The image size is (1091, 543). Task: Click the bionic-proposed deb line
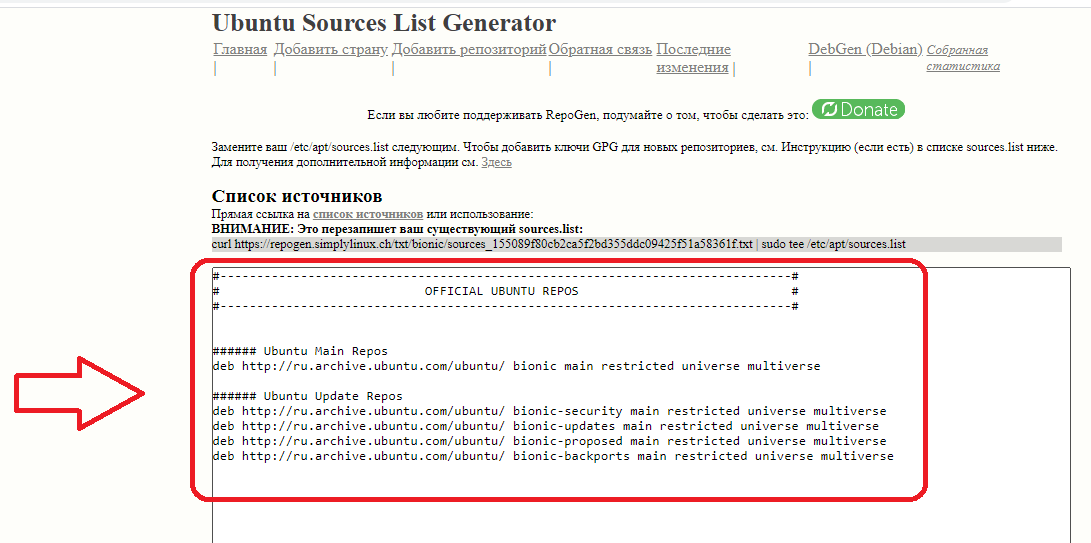(550, 441)
